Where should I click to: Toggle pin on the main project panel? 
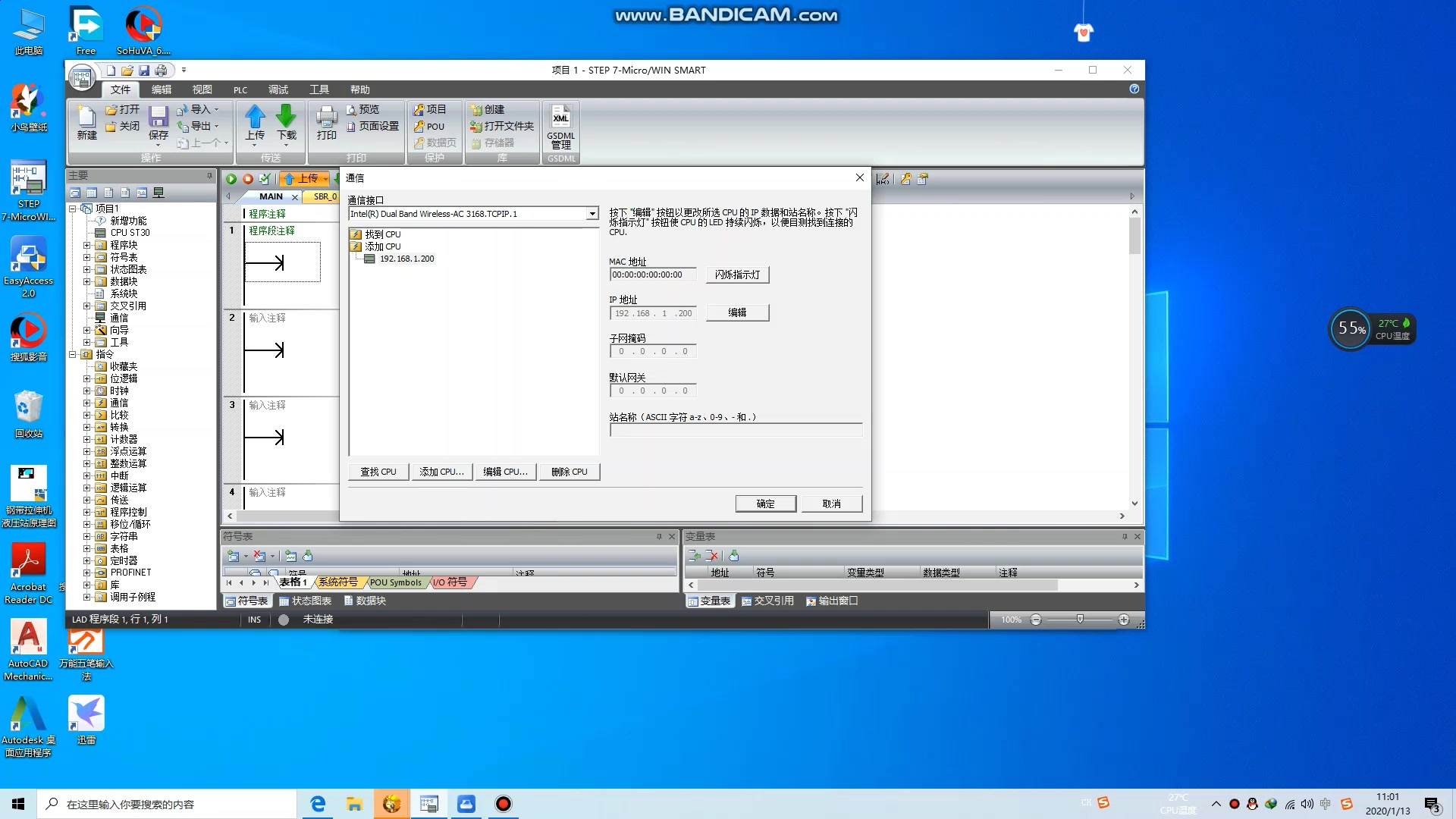209,175
